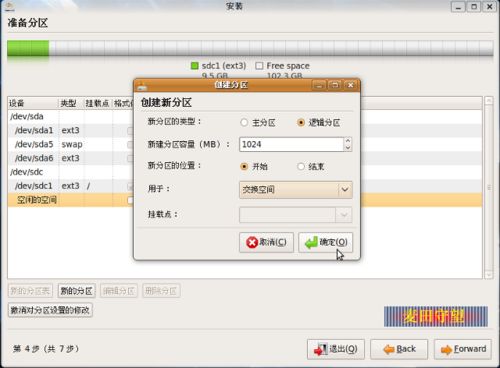The width and height of the screenshot is (500, 368).
Task: Click the 新的分区表 new partition table button
Action: [x=30, y=291]
